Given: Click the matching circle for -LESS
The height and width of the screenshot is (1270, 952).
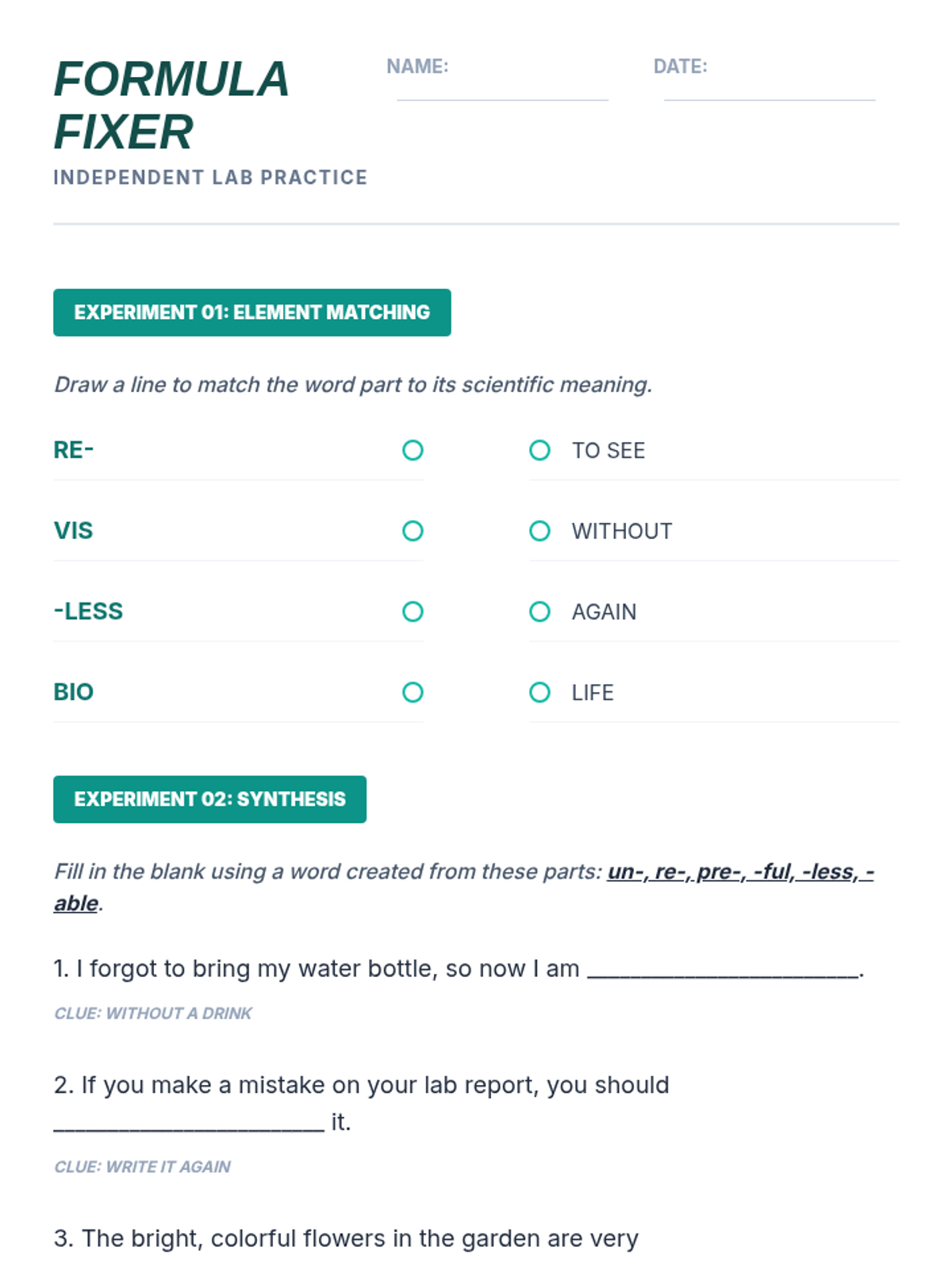Looking at the screenshot, I should click(413, 612).
